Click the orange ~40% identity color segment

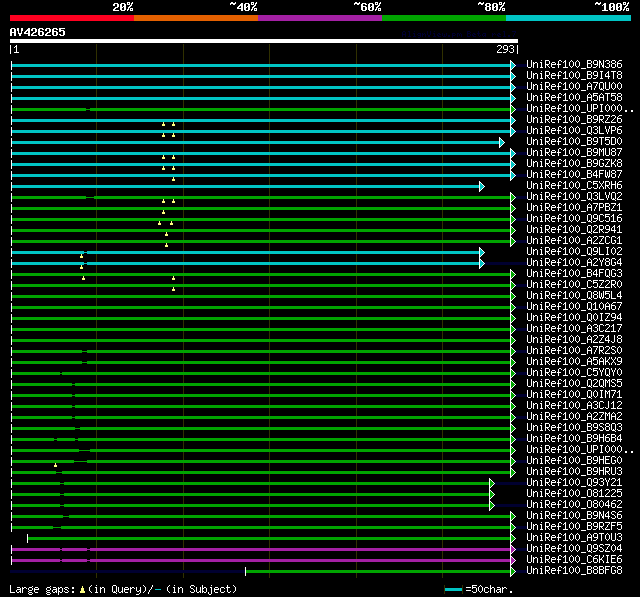tap(196, 18)
